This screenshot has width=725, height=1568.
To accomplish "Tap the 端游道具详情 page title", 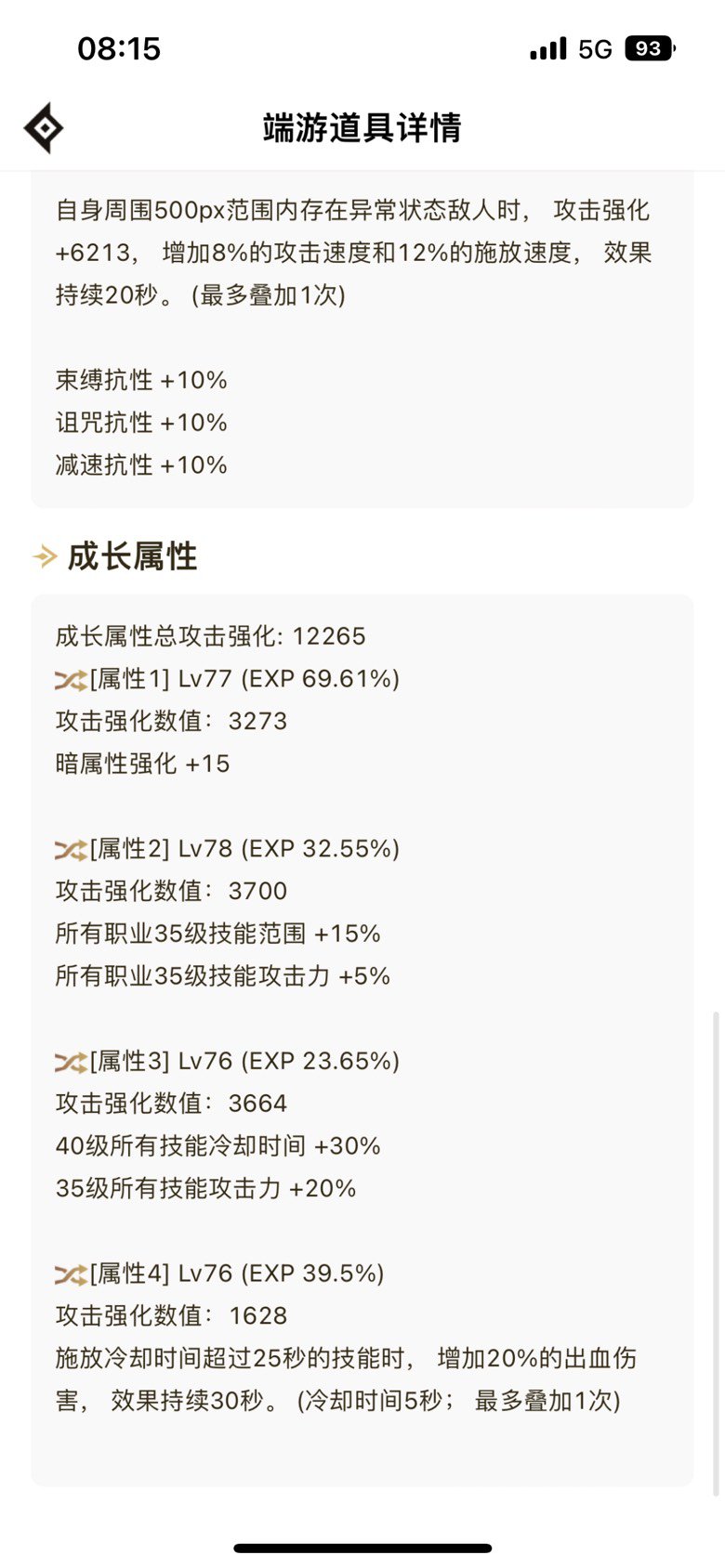I will (362, 127).
